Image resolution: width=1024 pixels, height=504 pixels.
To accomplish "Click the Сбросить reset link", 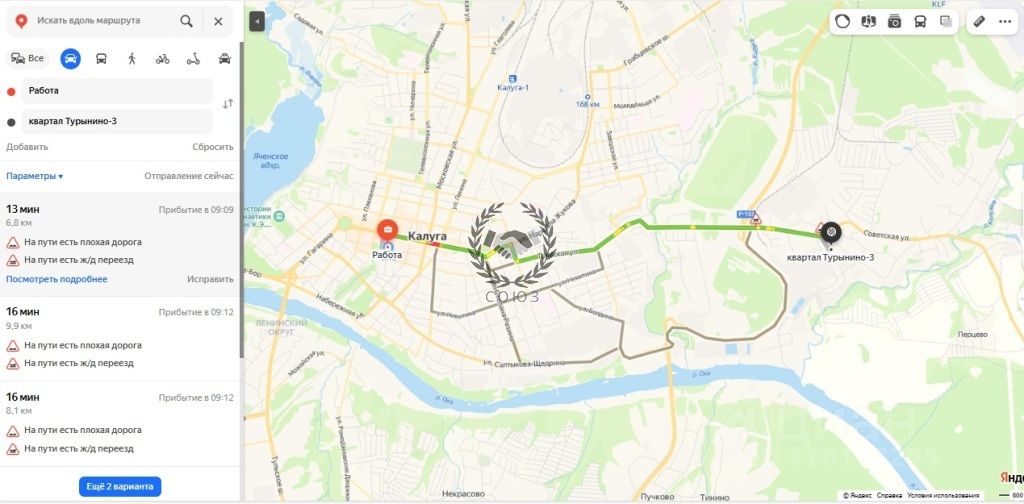I will (x=213, y=147).
